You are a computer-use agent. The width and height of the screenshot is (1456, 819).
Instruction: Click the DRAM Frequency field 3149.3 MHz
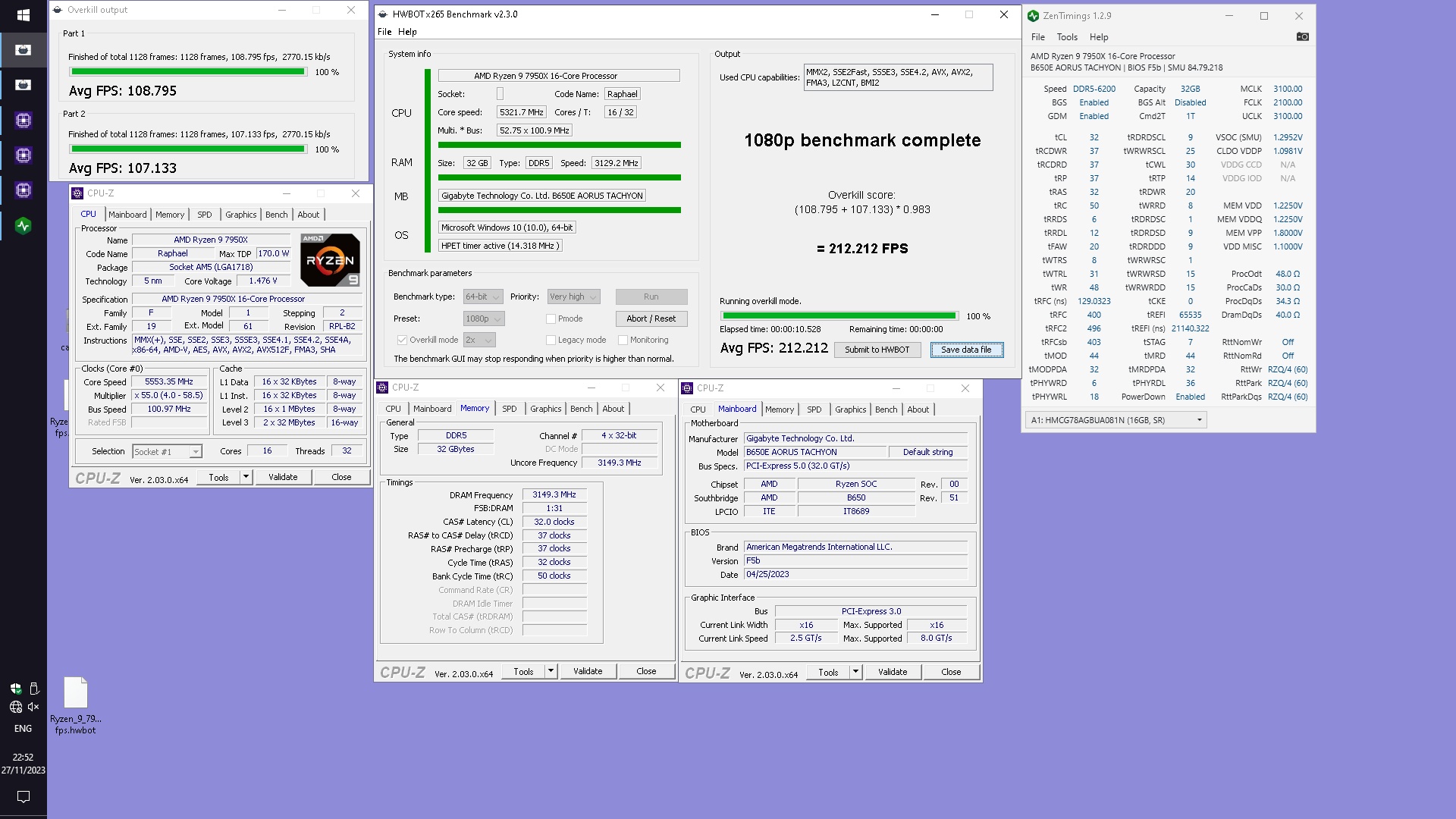click(554, 494)
